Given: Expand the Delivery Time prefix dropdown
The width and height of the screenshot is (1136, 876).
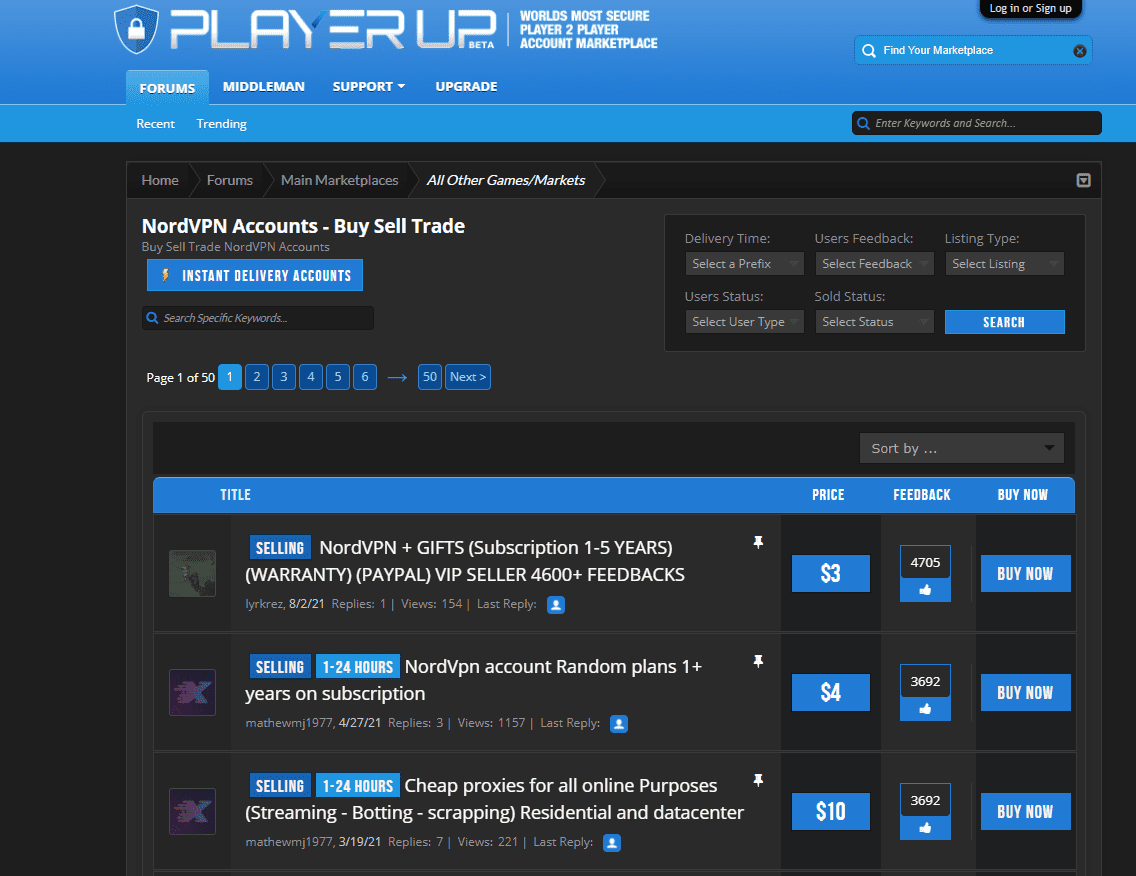Looking at the screenshot, I should (x=744, y=264).
